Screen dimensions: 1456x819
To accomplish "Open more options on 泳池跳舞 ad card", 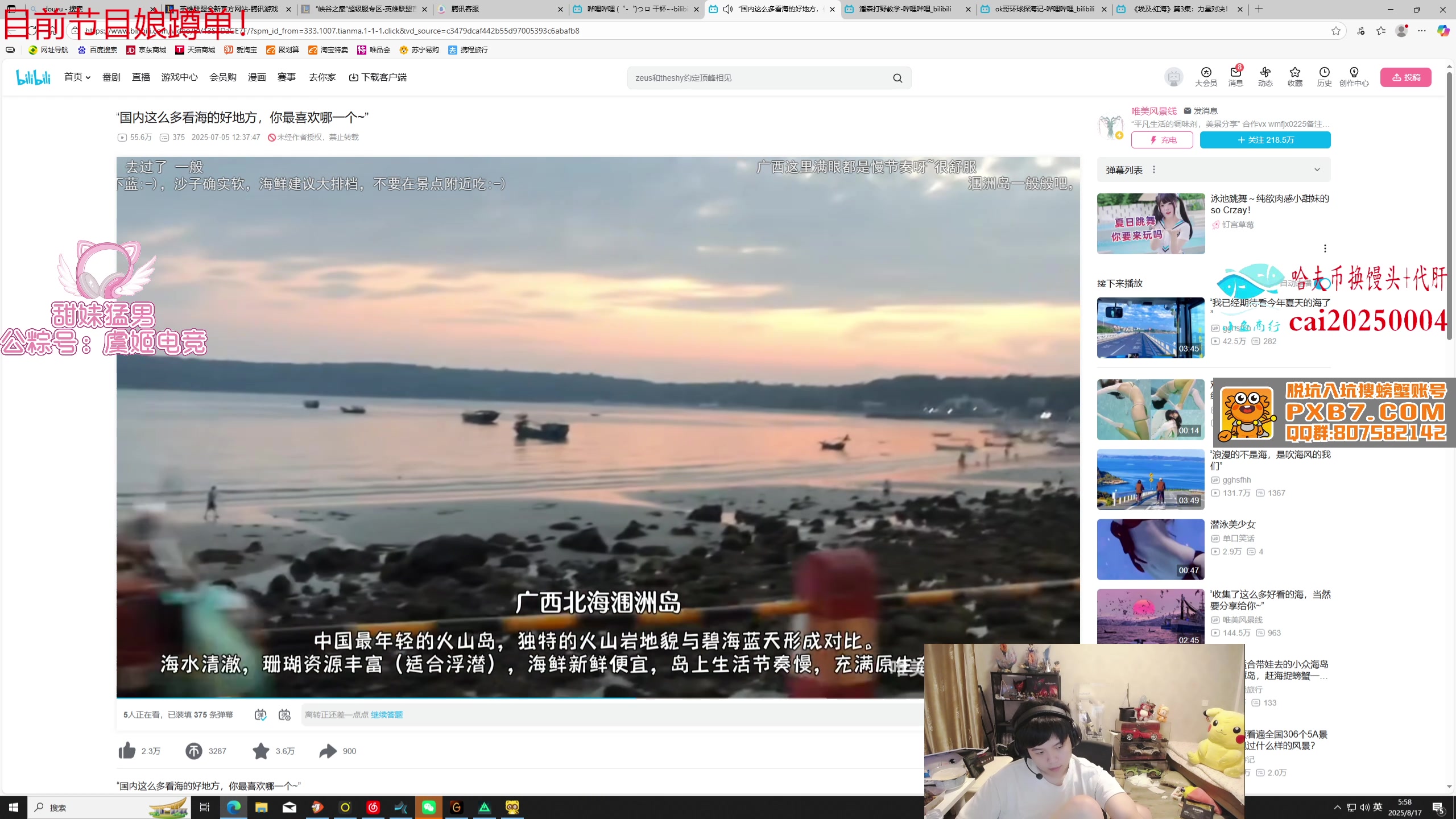I will (x=1325, y=249).
